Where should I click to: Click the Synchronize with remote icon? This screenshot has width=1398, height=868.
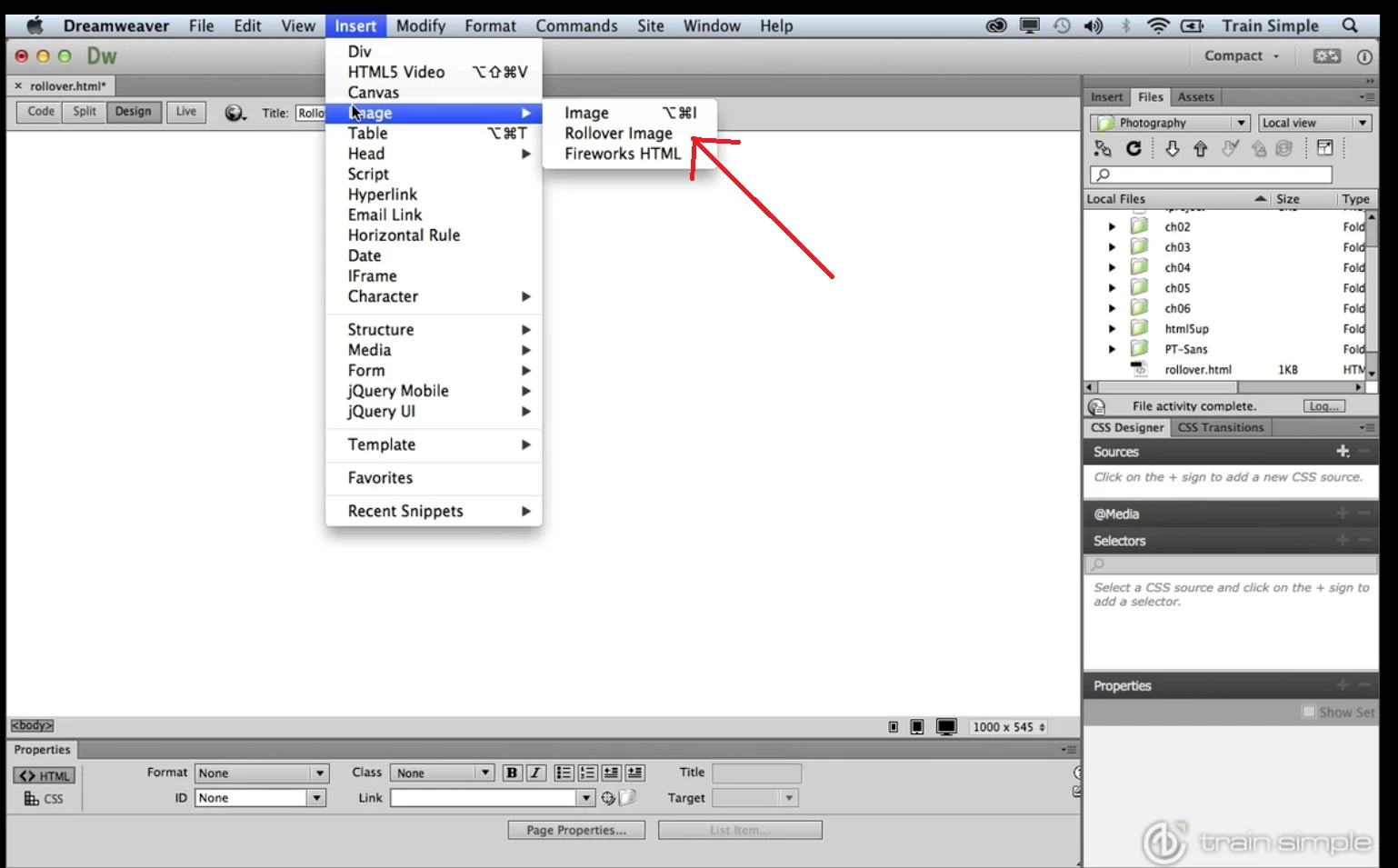1283,148
